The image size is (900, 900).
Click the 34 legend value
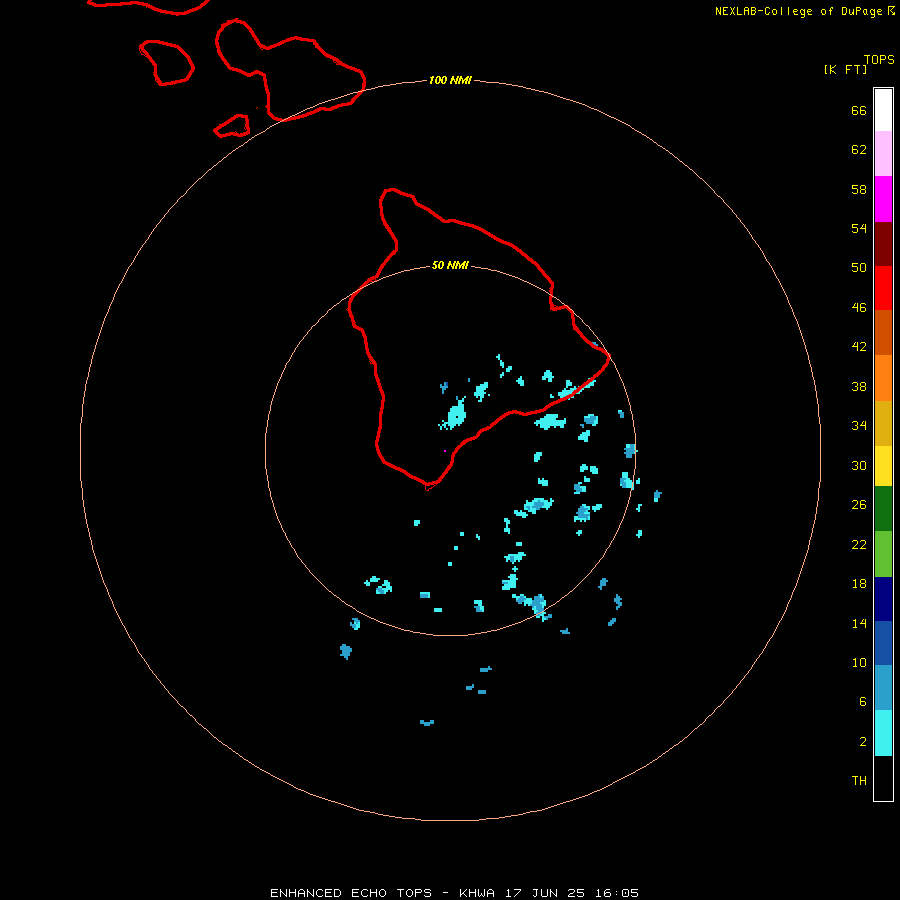point(859,426)
